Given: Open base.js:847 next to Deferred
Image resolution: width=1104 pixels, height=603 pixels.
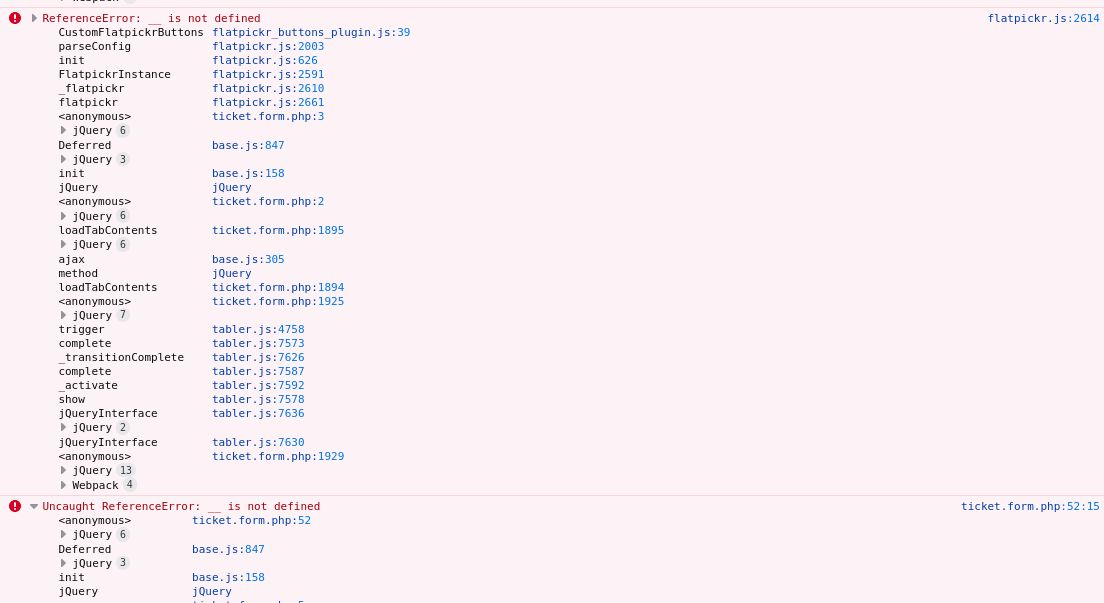Looking at the screenshot, I should 248,144.
